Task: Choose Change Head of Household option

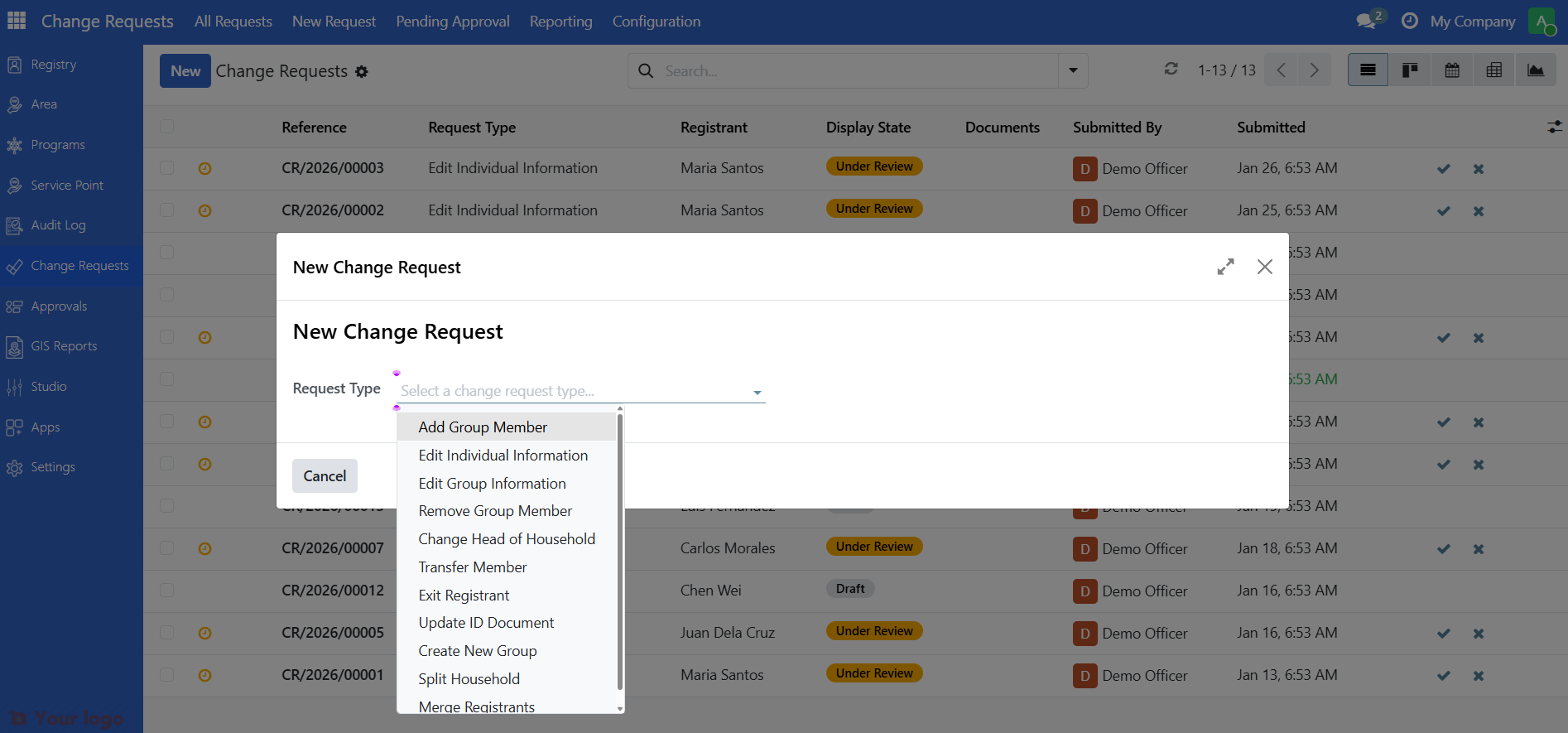Action: [x=507, y=539]
